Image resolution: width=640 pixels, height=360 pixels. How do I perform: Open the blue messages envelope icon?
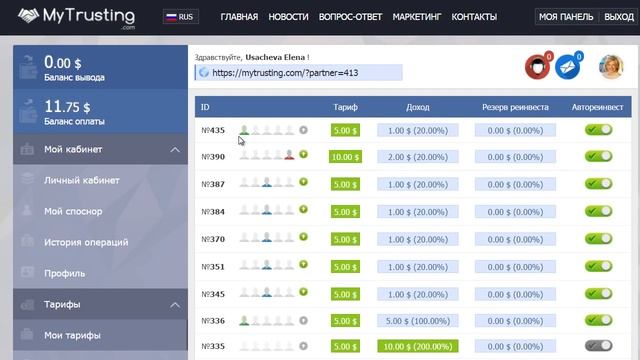567,67
